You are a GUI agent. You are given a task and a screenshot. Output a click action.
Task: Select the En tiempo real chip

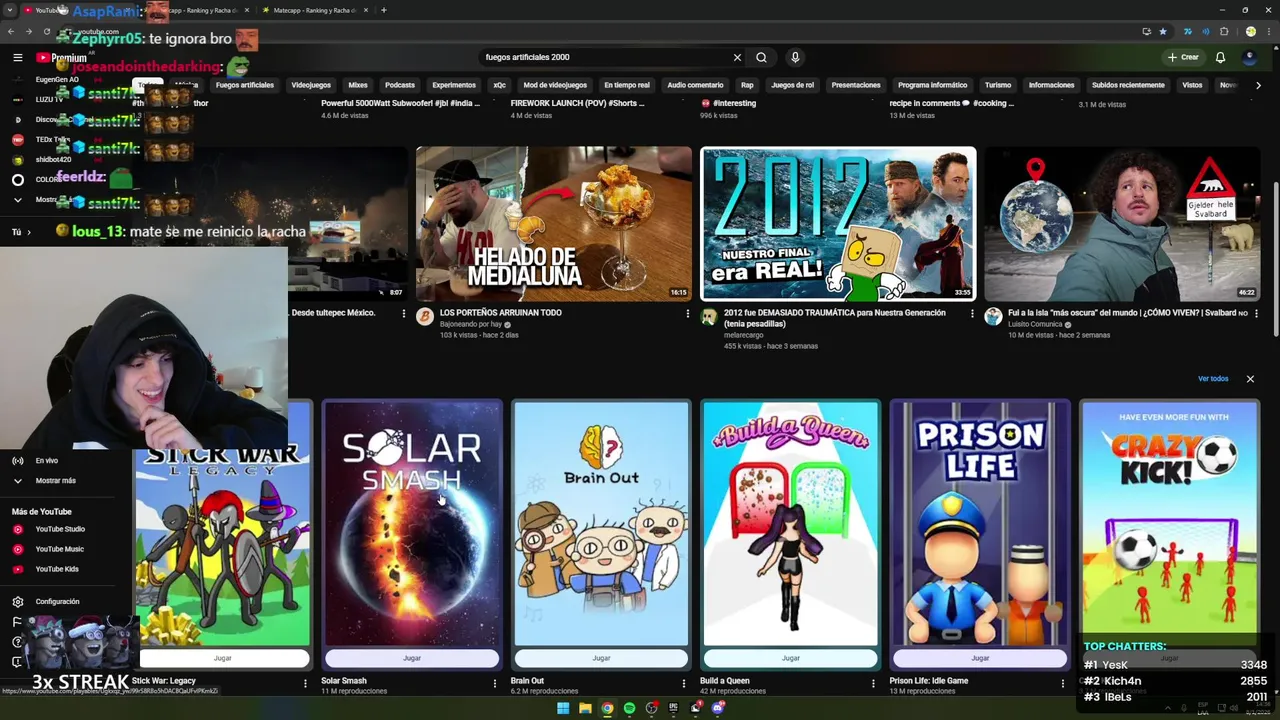click(627, 85)
